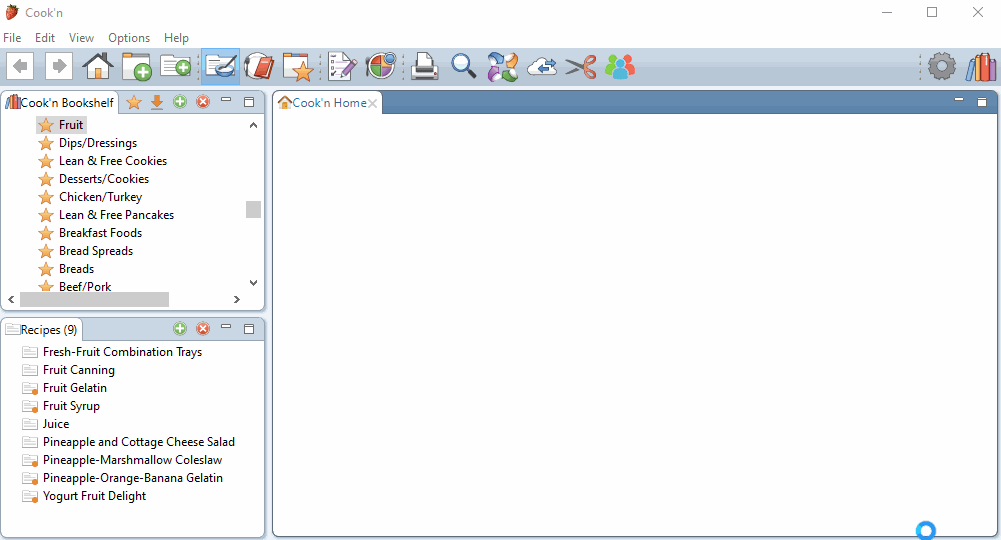
Task: Click the red delete icon in Recipes panel
Action: (203, 328)
